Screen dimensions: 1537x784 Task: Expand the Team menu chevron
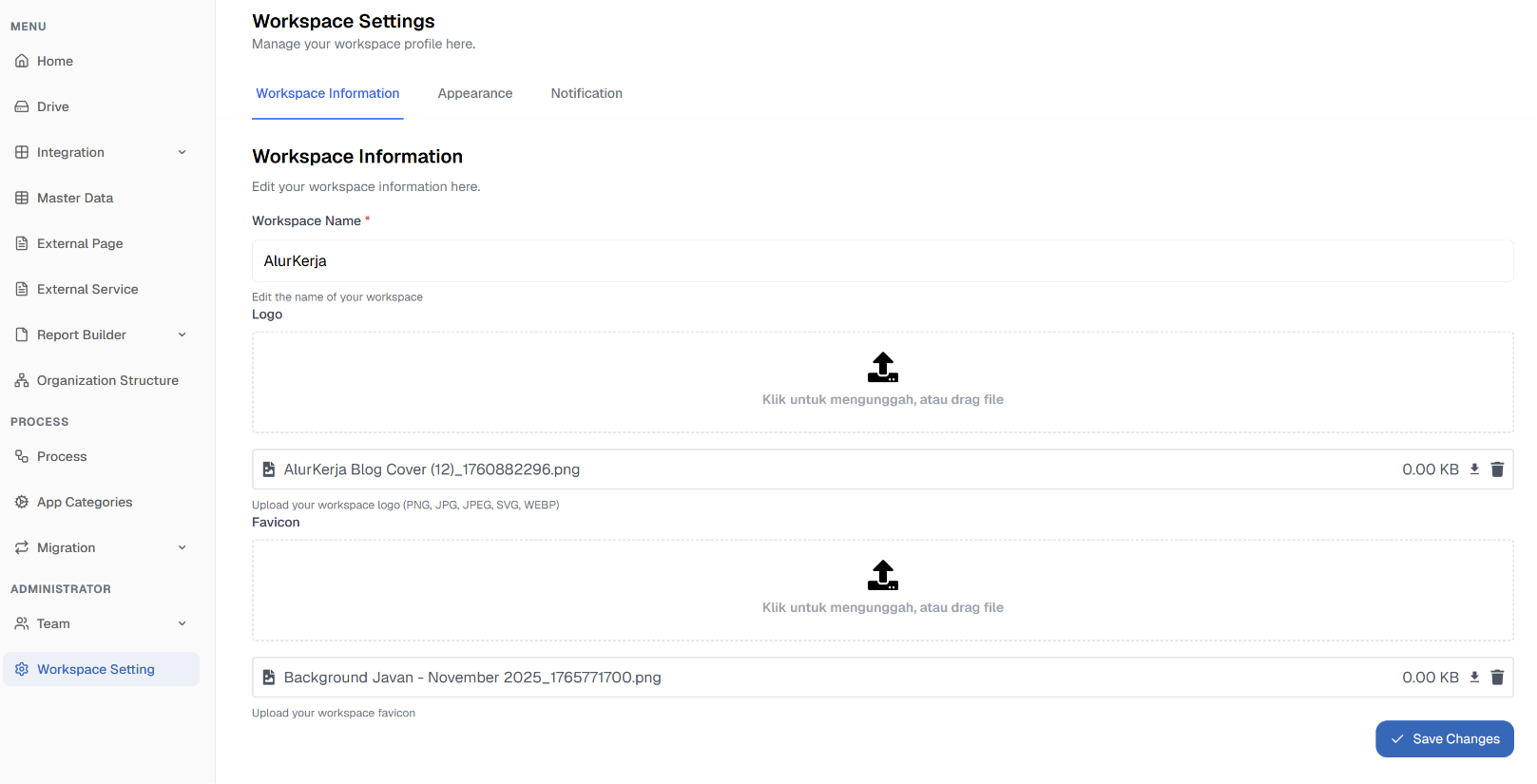(182, 623)
